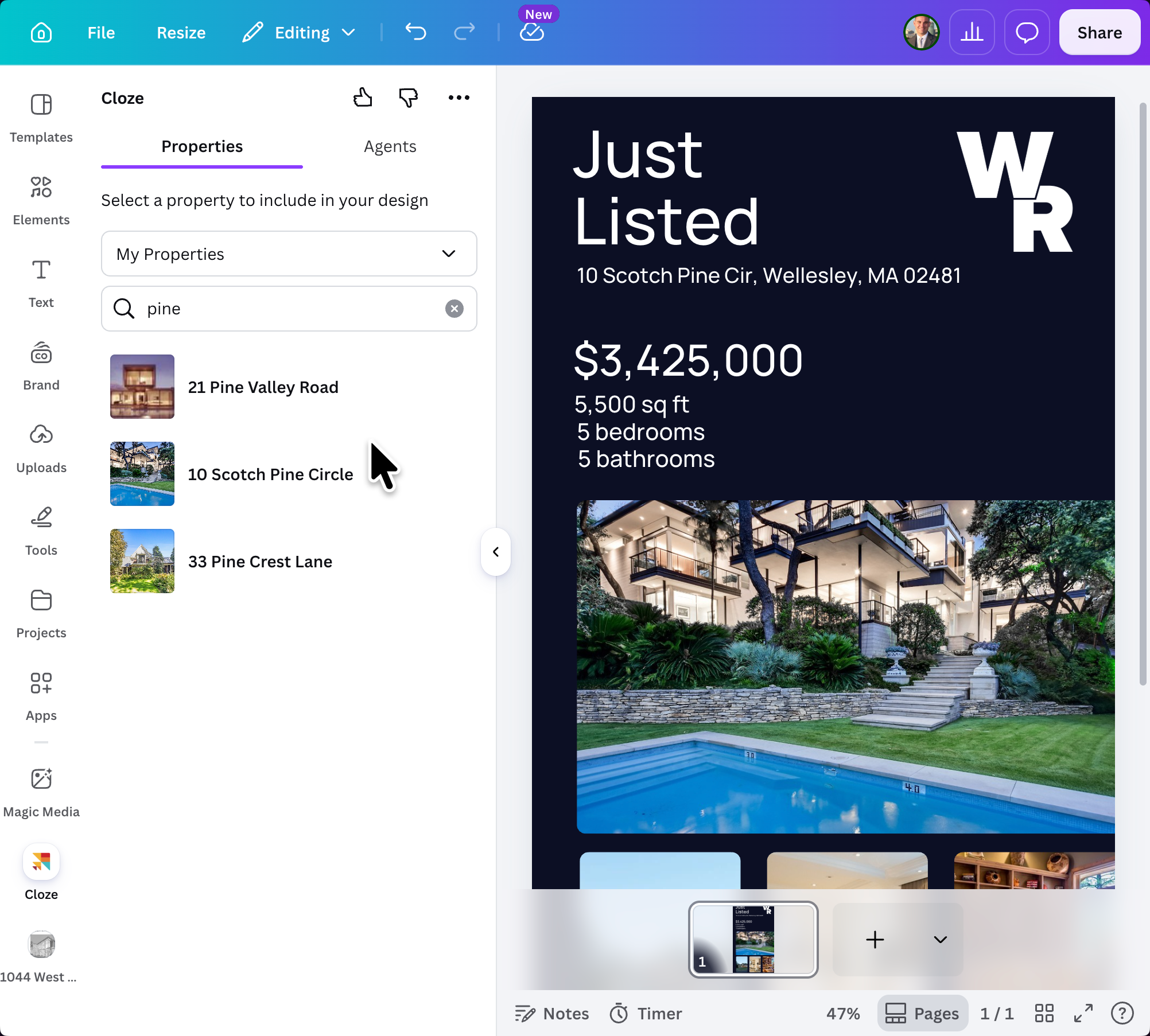Open the Notes panel
This screenshot has height=1036, width=1150.
[x=552, y=1014]
